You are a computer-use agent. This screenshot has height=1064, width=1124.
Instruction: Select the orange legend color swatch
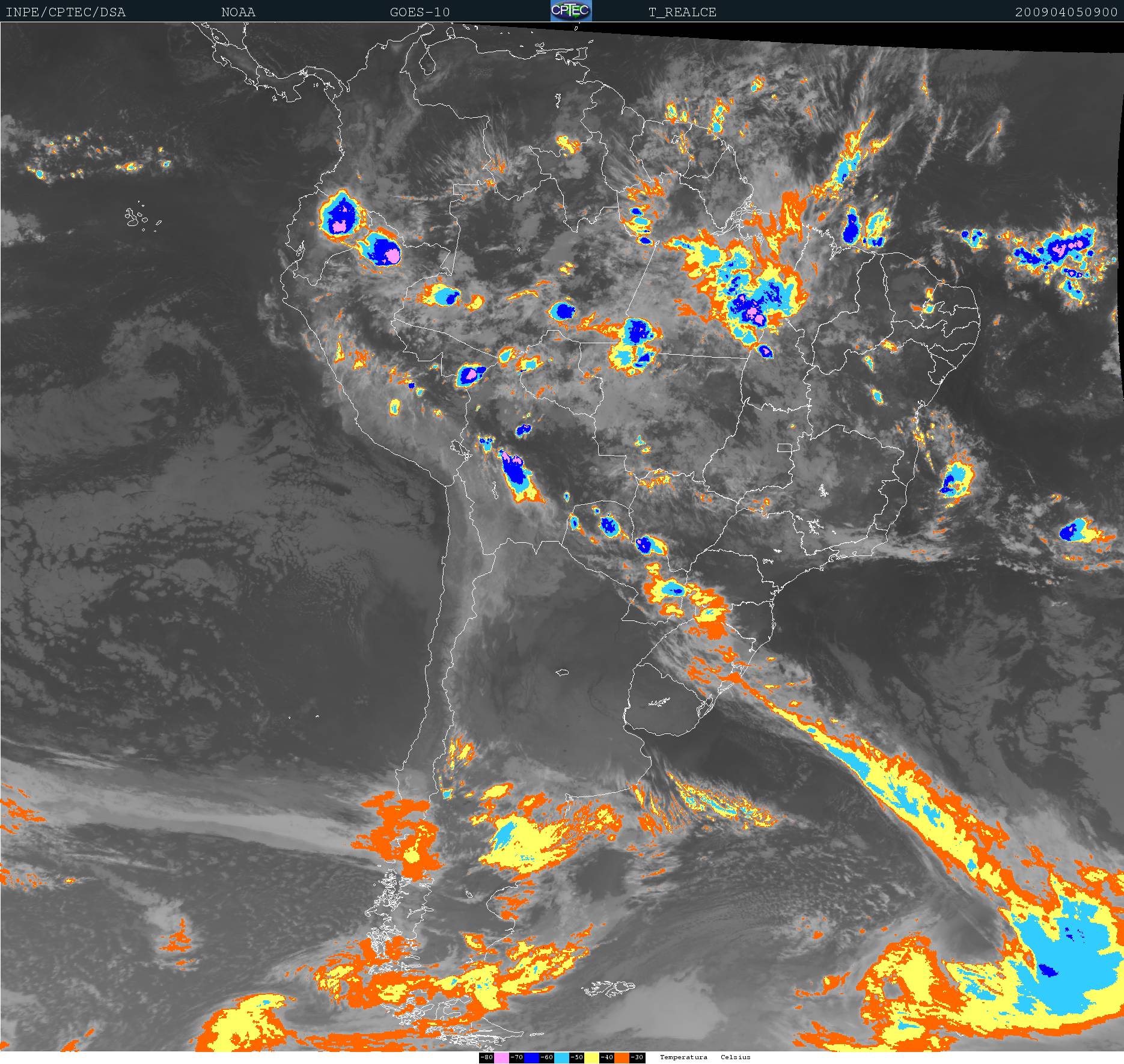click(x=622, y=1057)
